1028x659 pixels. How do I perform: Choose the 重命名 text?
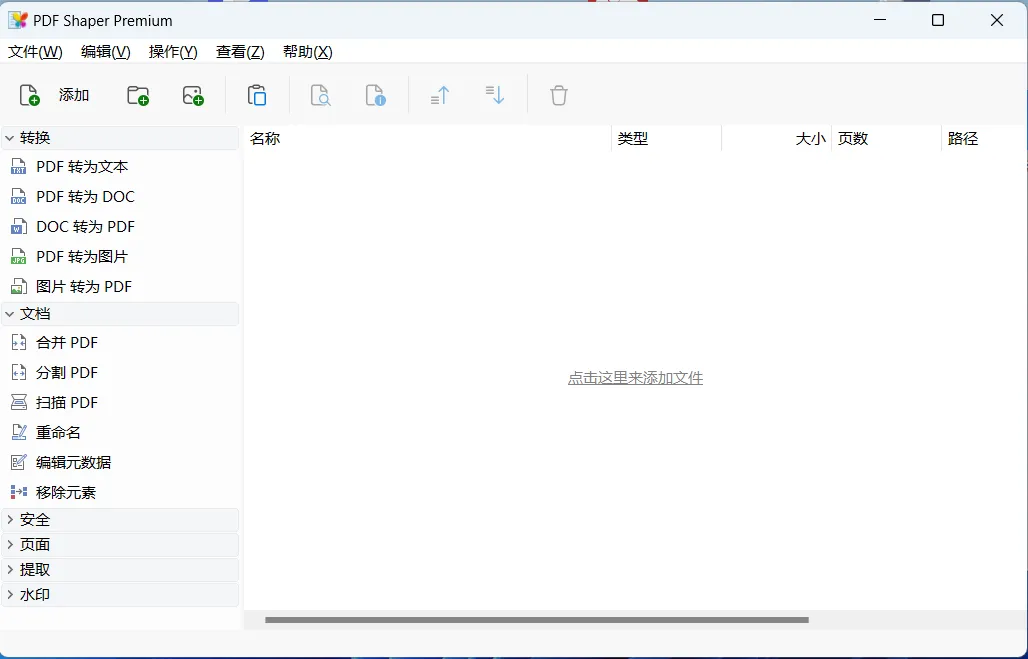tap(58, 432)
